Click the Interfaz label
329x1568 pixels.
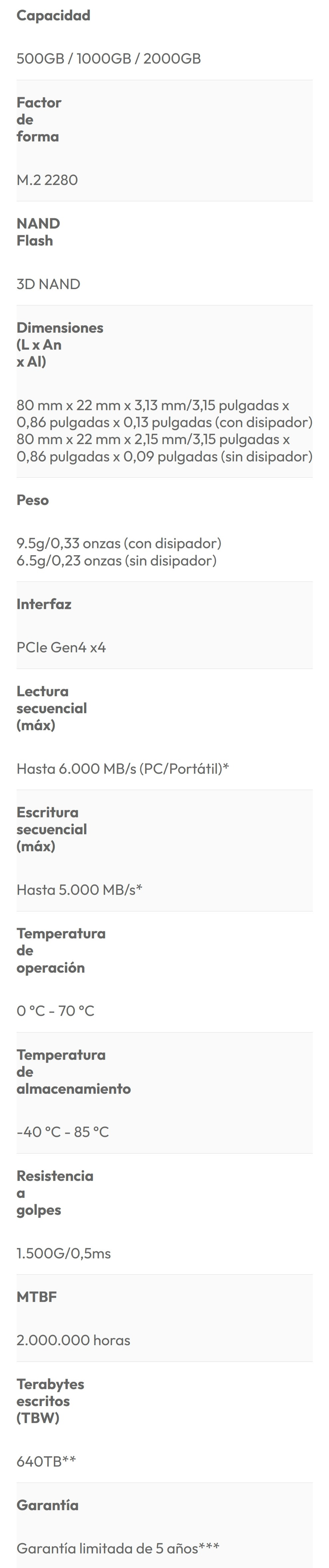pos(44,604)
